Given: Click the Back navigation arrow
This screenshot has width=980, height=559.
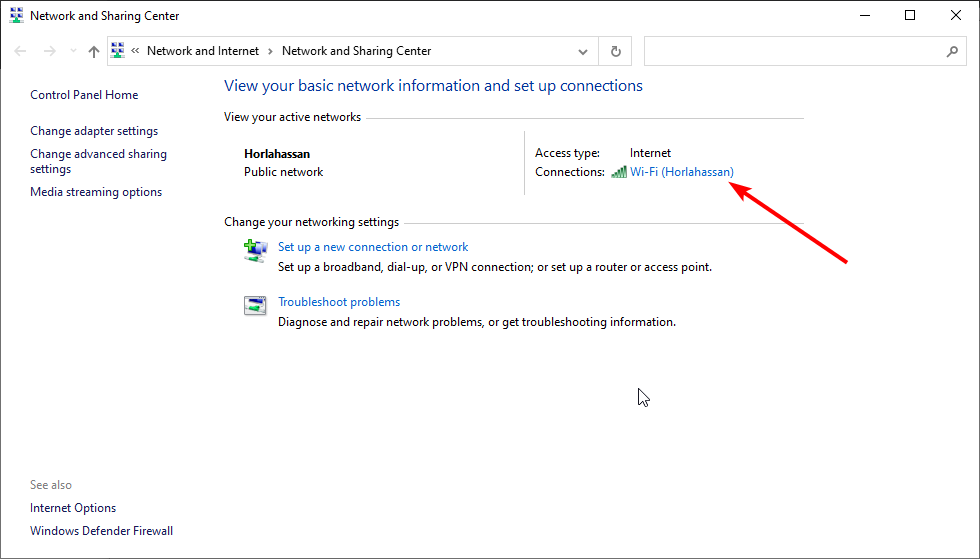Looking at the screenshot, I should 20,51.
